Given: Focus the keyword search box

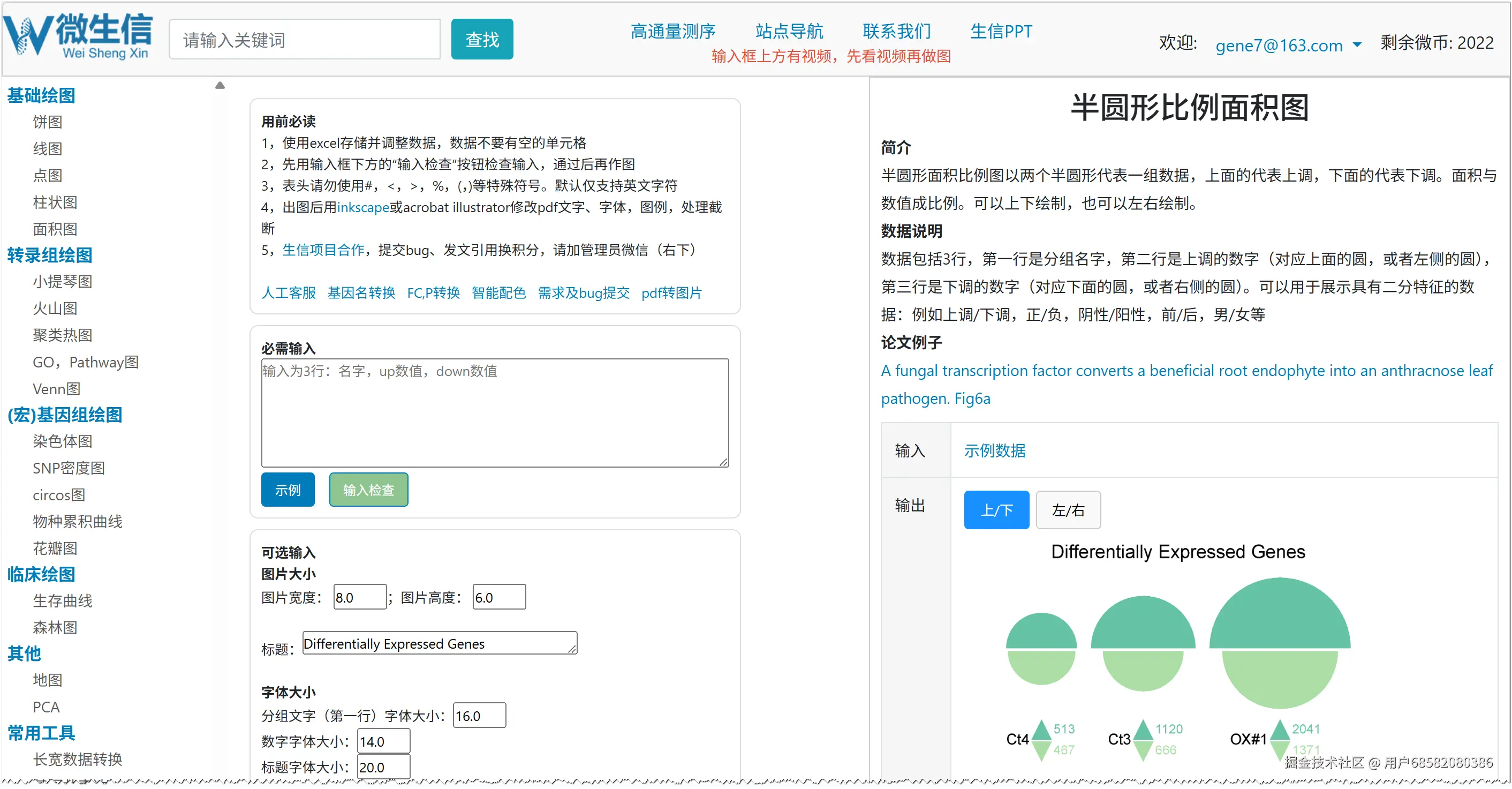Looking at the screenshot, I should 305,39.
